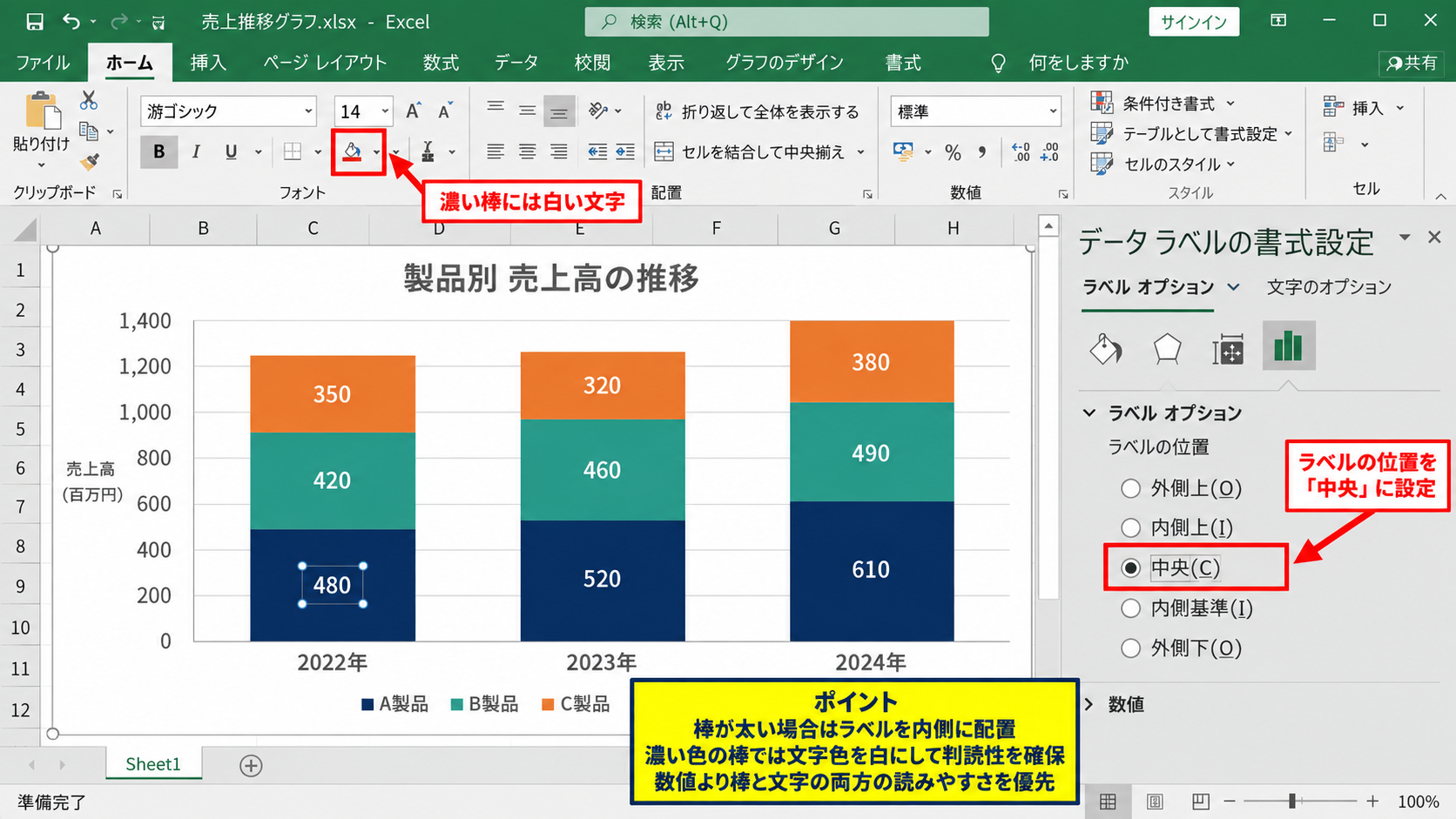Click the Borders icon

[x=293, y=152]
